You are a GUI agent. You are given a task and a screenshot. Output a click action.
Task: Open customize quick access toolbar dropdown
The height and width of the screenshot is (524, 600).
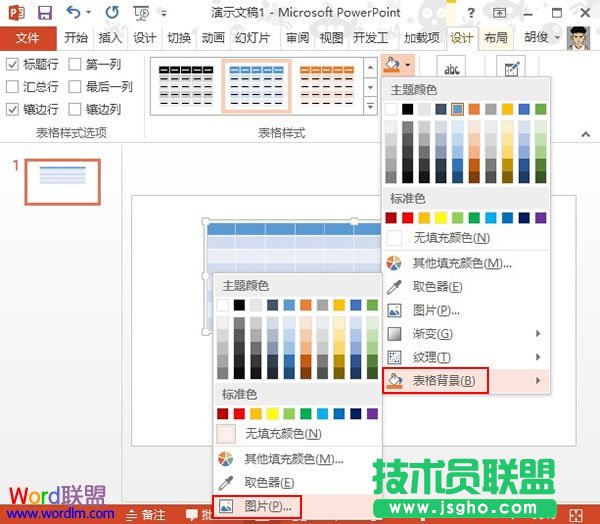(x=164, y=13)
